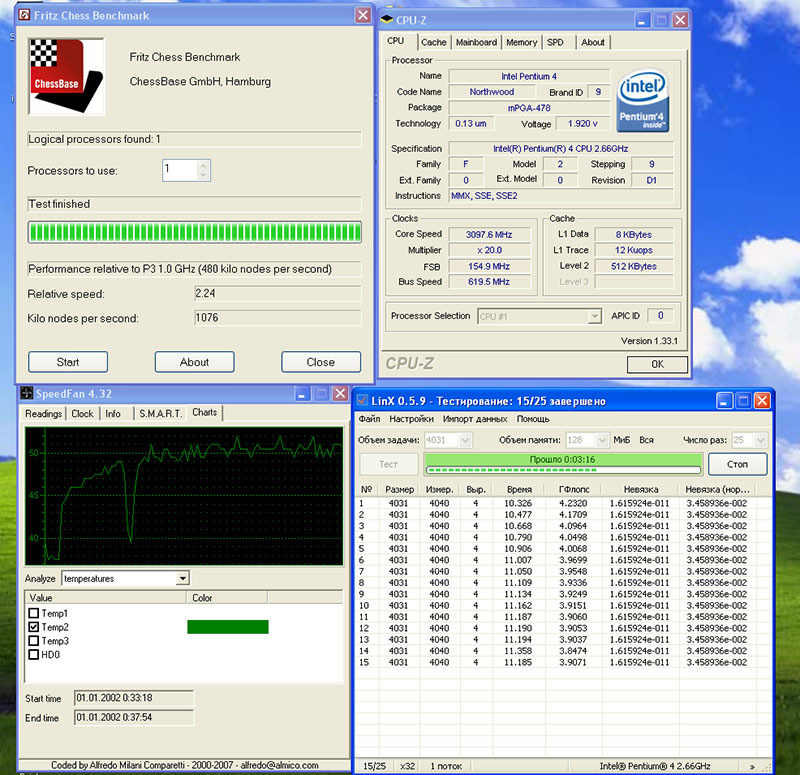Switch to the Memory tab in CPU-Z
The height and width of the screenshot is (775, 800).
pyautogui.click(x=521, y=42)
